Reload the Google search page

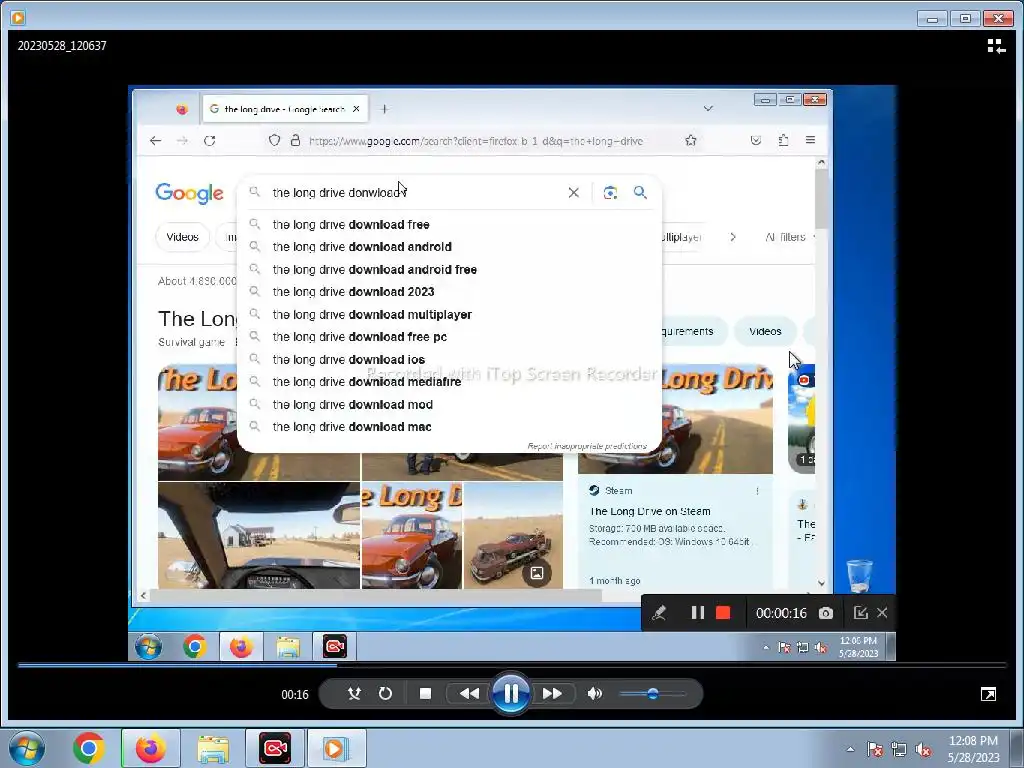(x=210, y=140)
